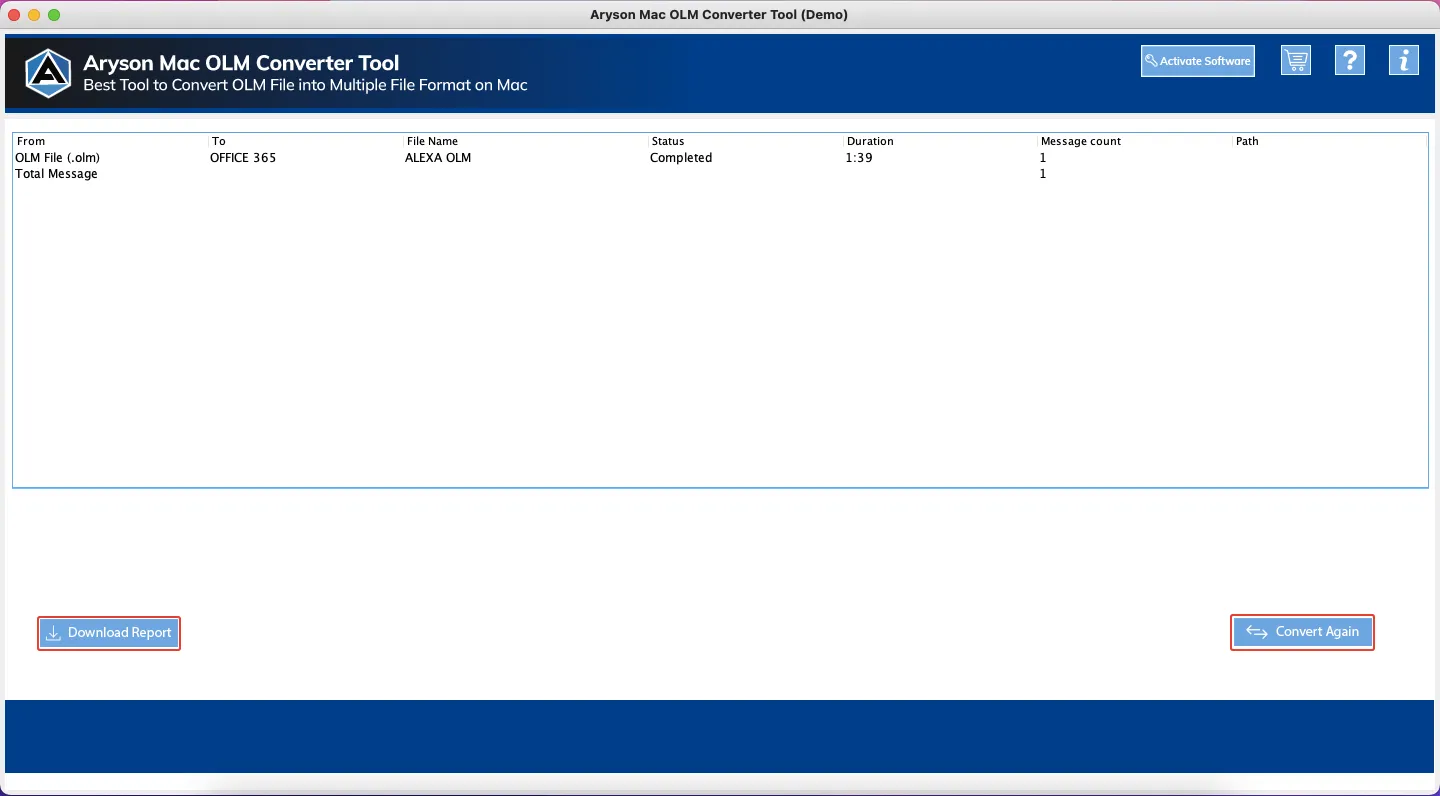Click the Activate Software button
Image resolution: width=1440 pixels, height=796 pixels.
(1198, 61)
